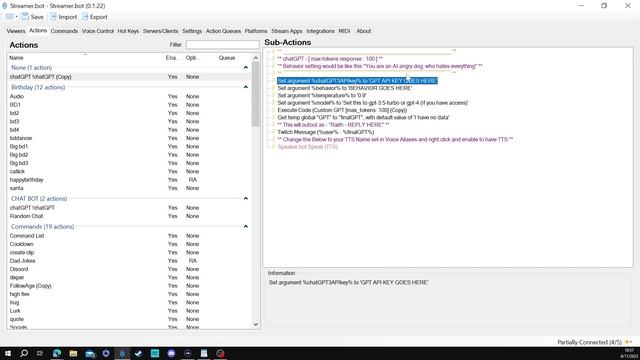The width and height of the screenshot is (640, 360).
Task: Click the notepad document taskbar icon
Action: pyautogui.click(x=204, y=353)
